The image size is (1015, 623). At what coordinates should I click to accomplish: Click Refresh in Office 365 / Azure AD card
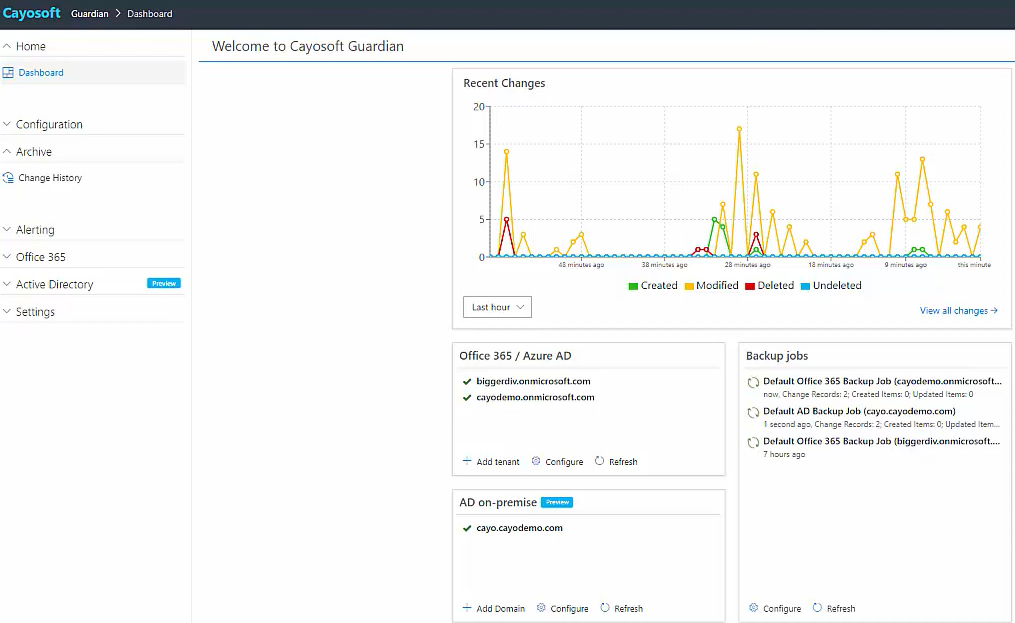tap(616, 462)
